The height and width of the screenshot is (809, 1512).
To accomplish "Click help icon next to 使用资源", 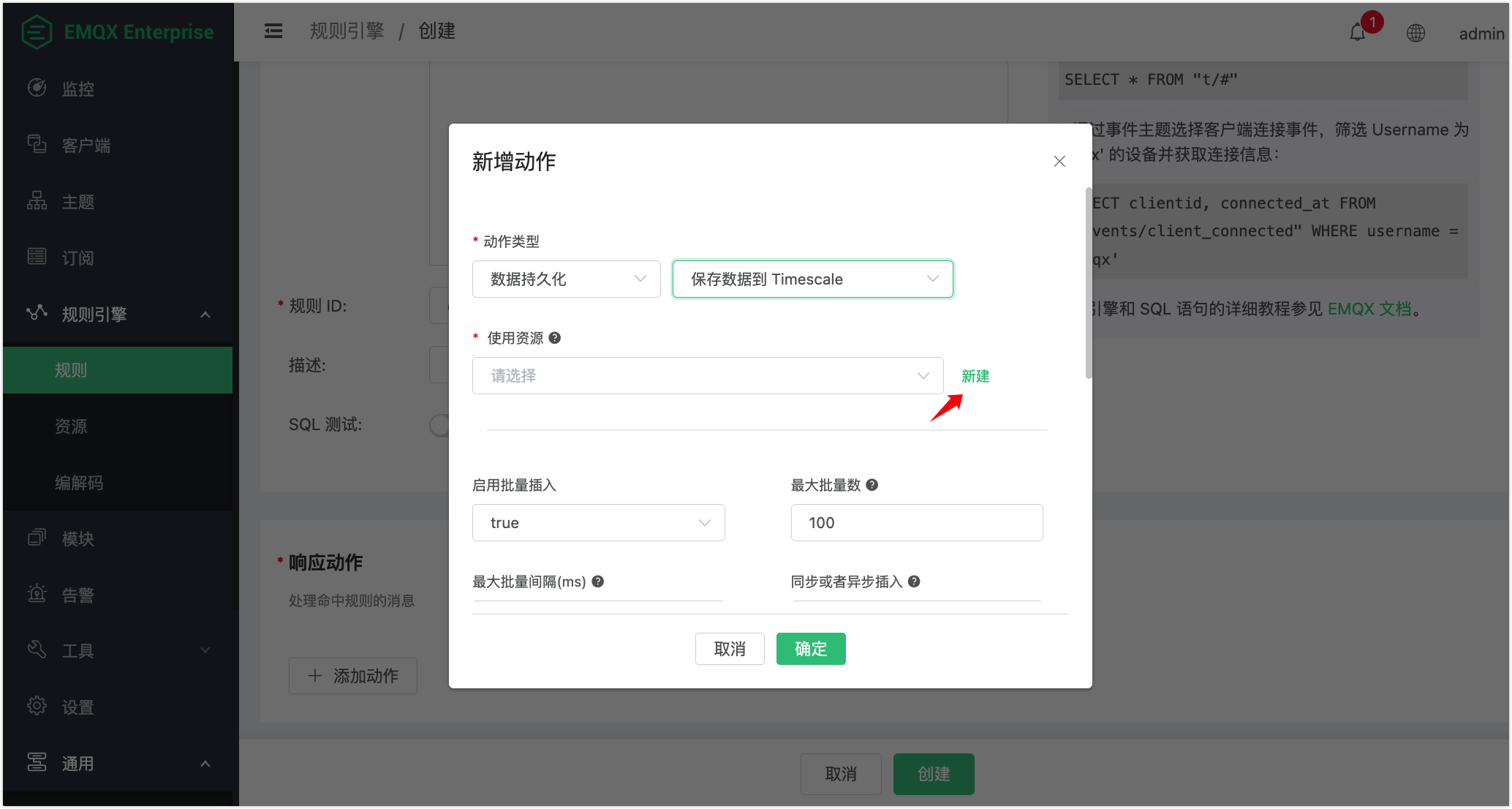I will (555, 338).
